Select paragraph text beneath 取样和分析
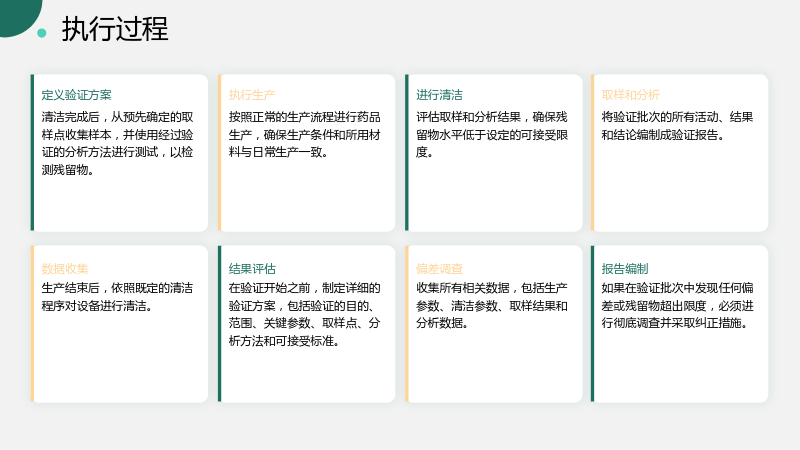 (677, 126)
